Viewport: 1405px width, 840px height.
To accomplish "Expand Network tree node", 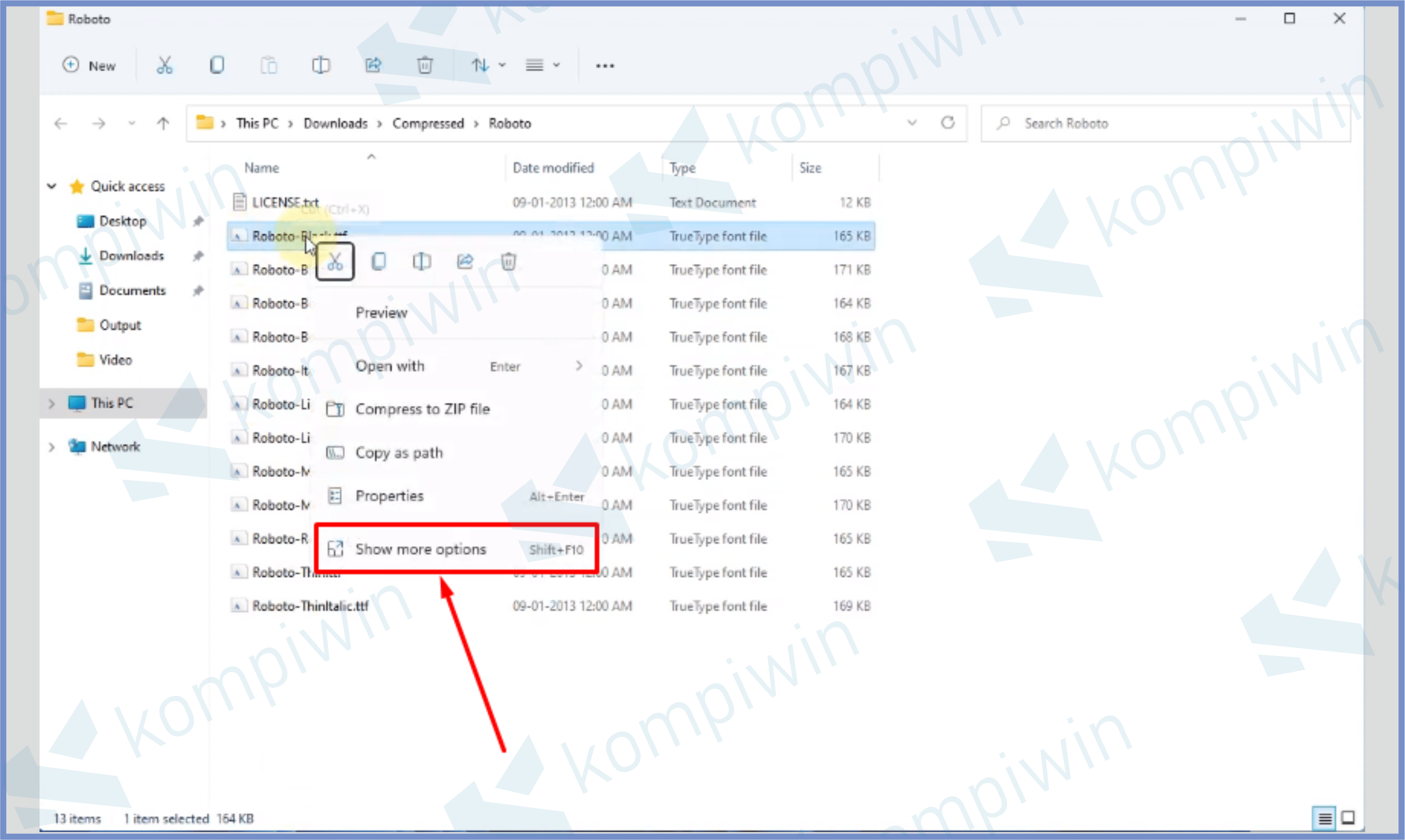I will point(51,447).
